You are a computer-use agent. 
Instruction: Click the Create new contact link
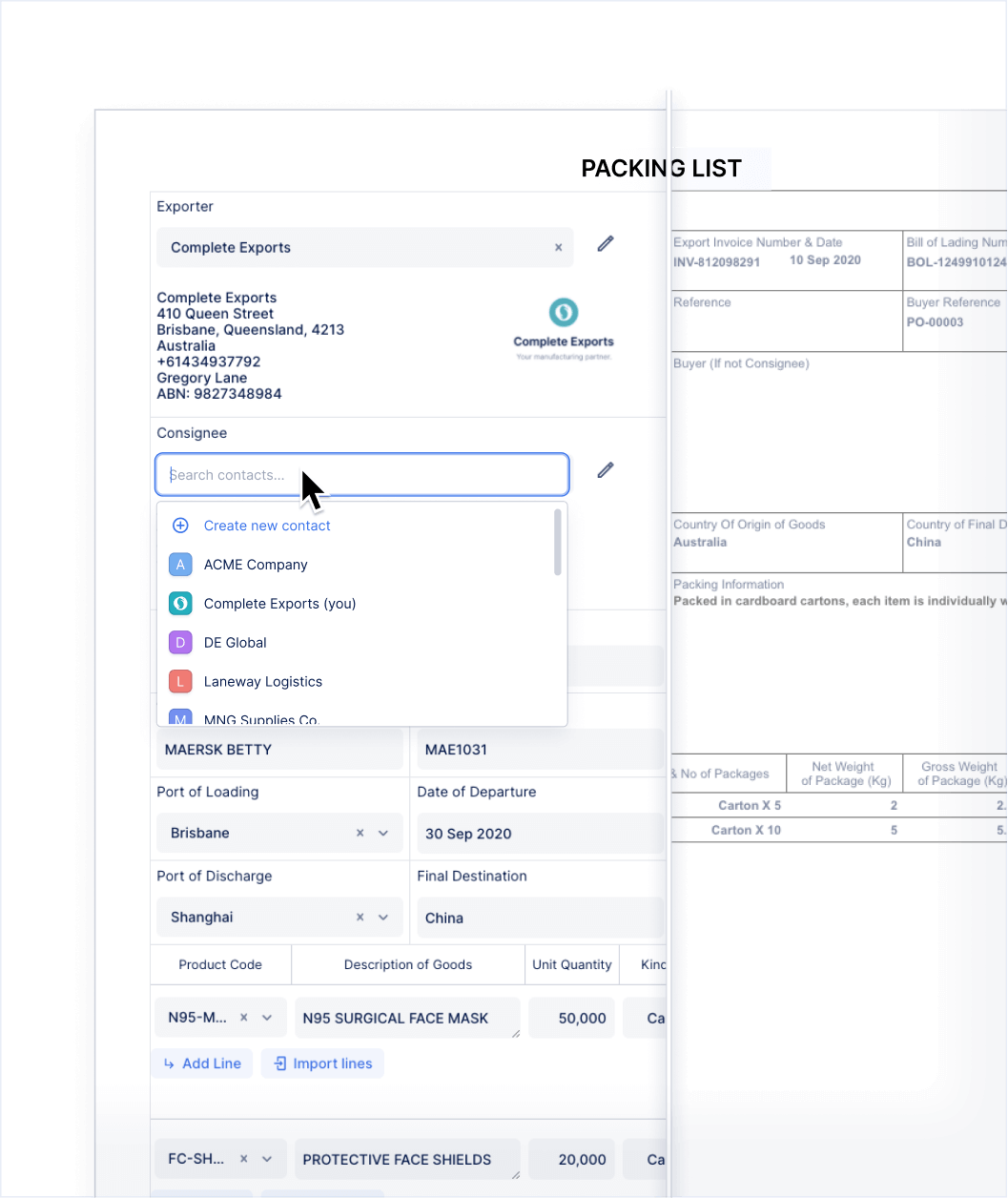pyautogui.click(x=267, y=525)
